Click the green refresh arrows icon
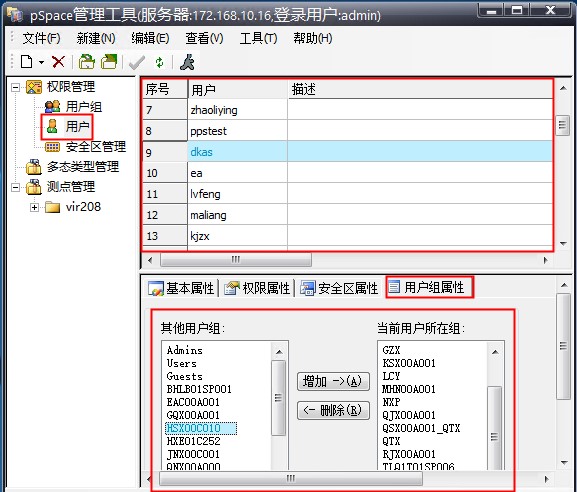The width and height of the screenshot is (577, 492). 159,62
